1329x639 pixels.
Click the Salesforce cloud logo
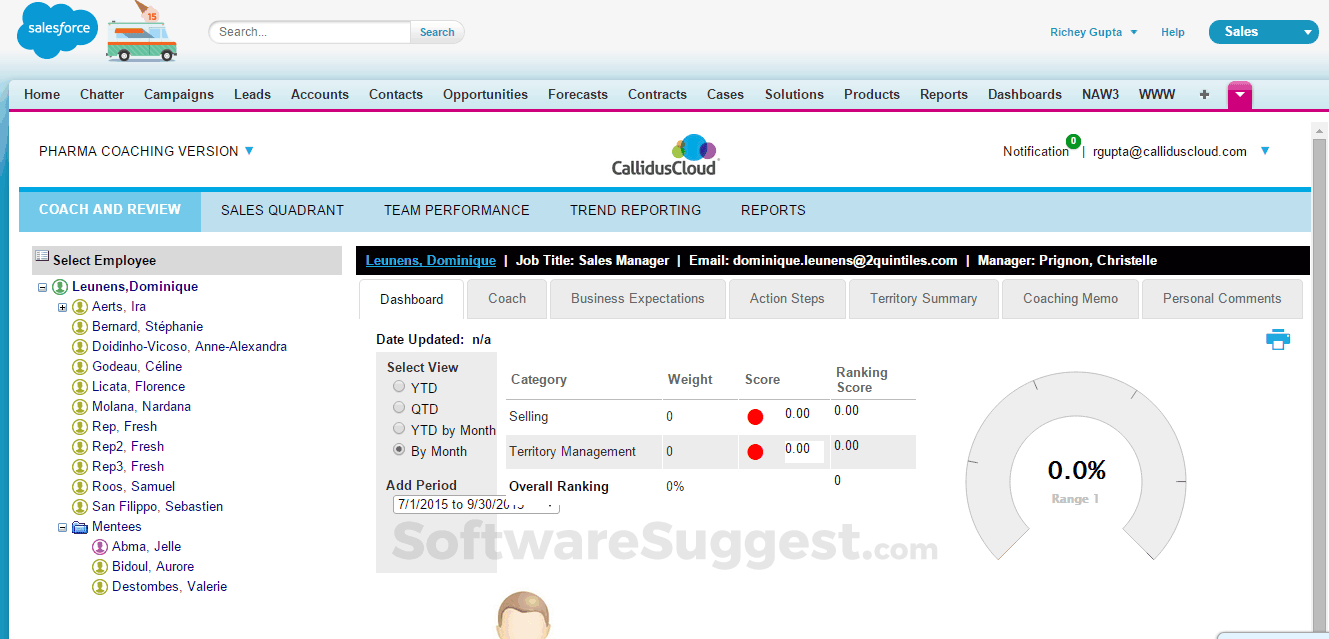(x=57, y=32)
